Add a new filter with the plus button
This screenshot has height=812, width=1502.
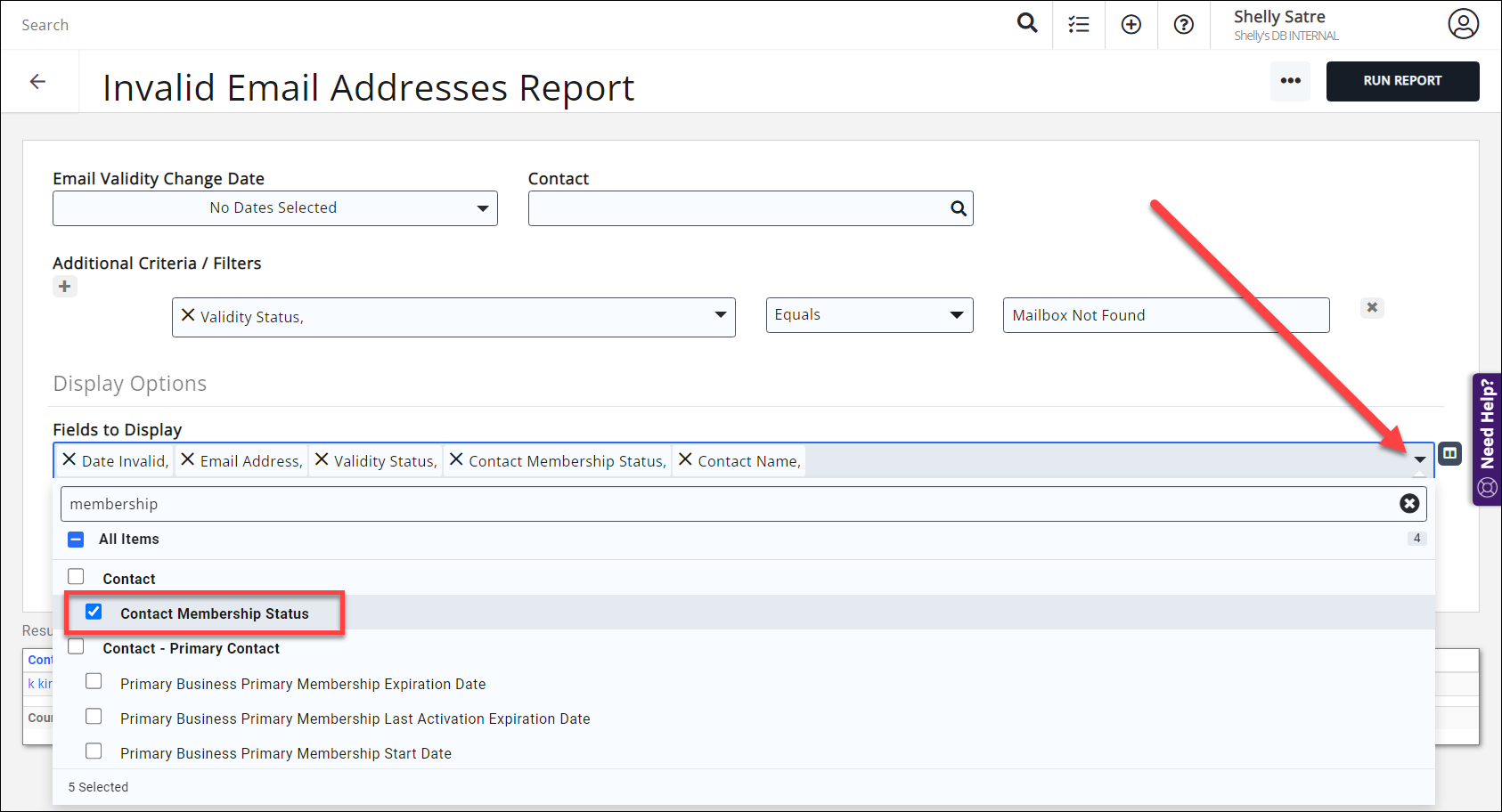click(x=63, y=286)
